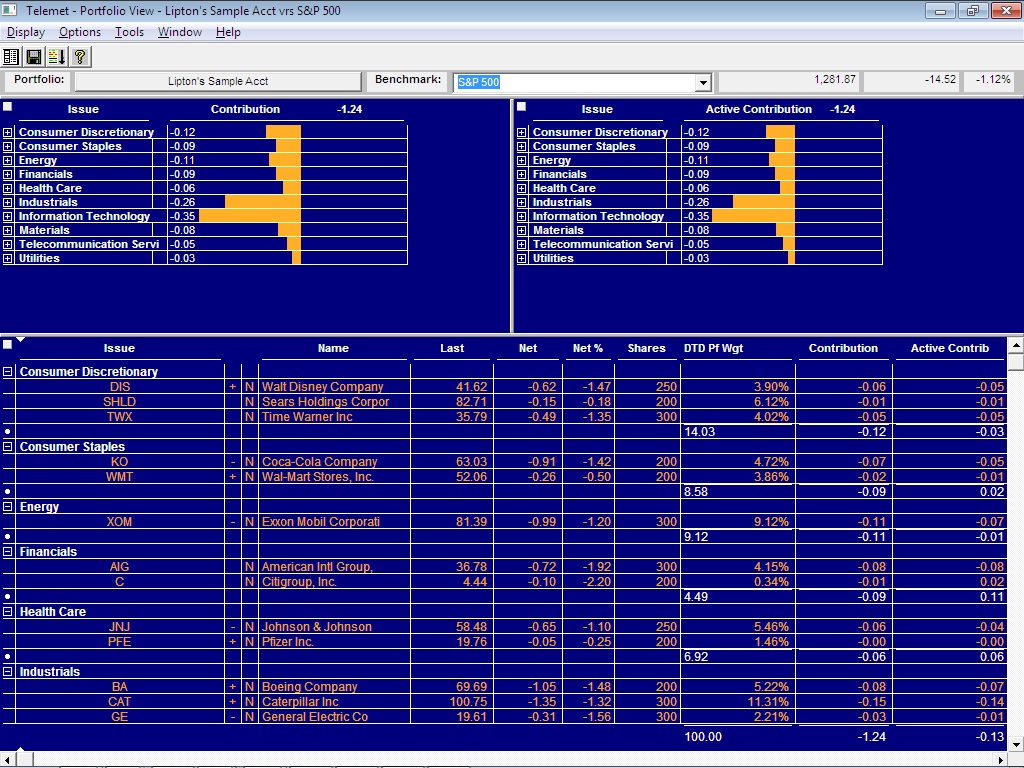Screen dimensions: 1024x768
Task: Click the S&P 500 benchmark field
Action: click(575, 82)
